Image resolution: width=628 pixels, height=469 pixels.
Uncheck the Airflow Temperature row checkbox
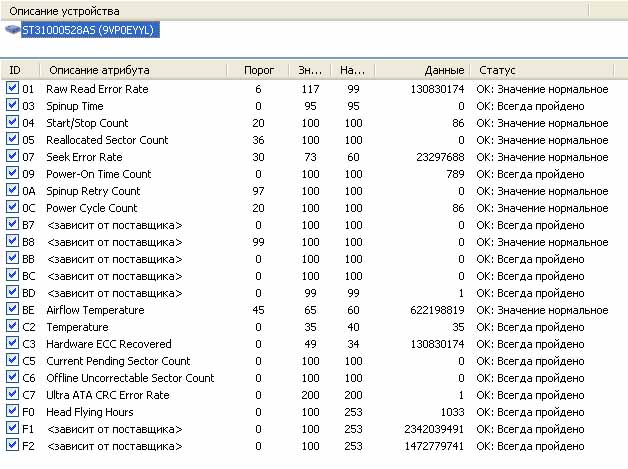pos(12,310)
